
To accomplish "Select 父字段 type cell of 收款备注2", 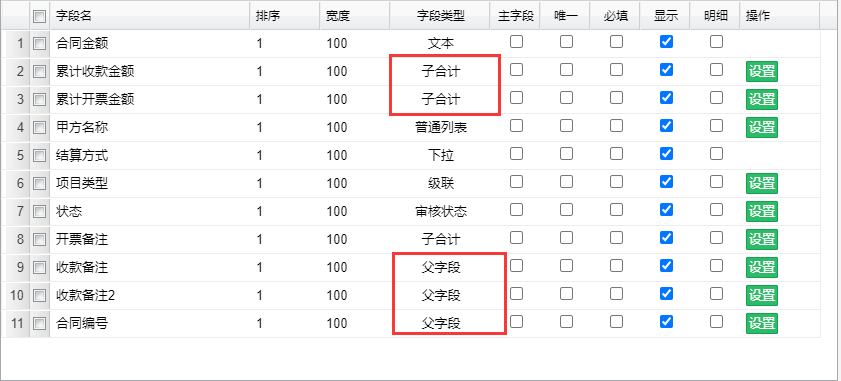I will [x=441, y=295].
